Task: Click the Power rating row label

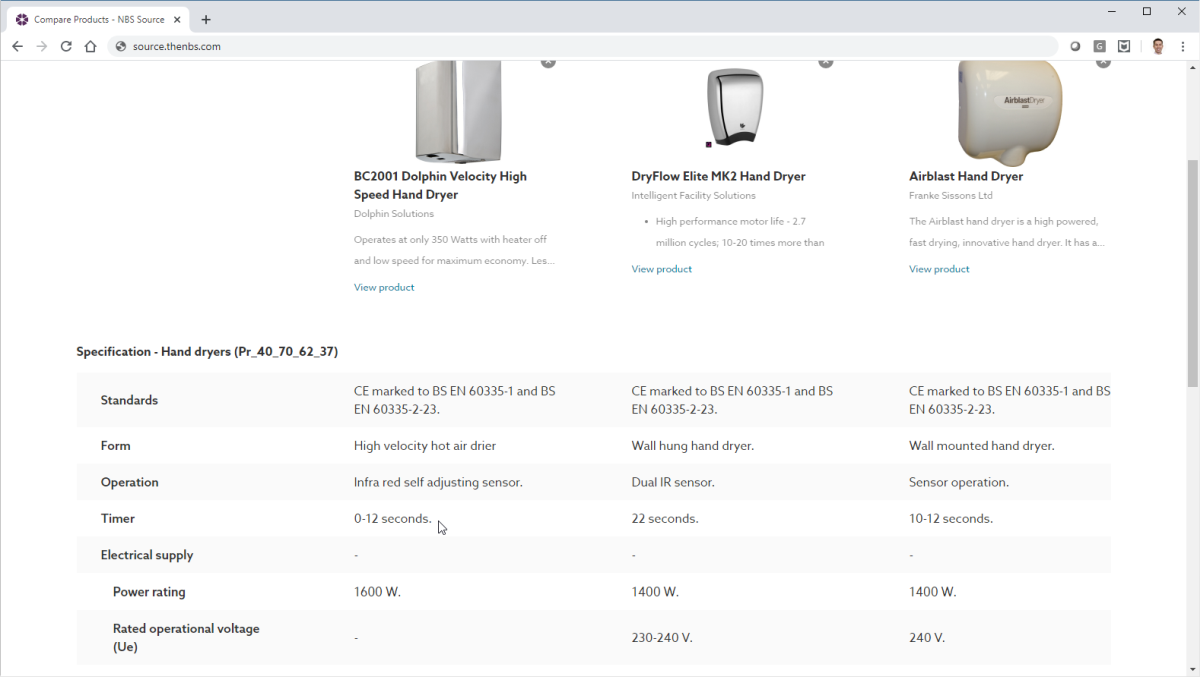Action: (x=149, y=592)
